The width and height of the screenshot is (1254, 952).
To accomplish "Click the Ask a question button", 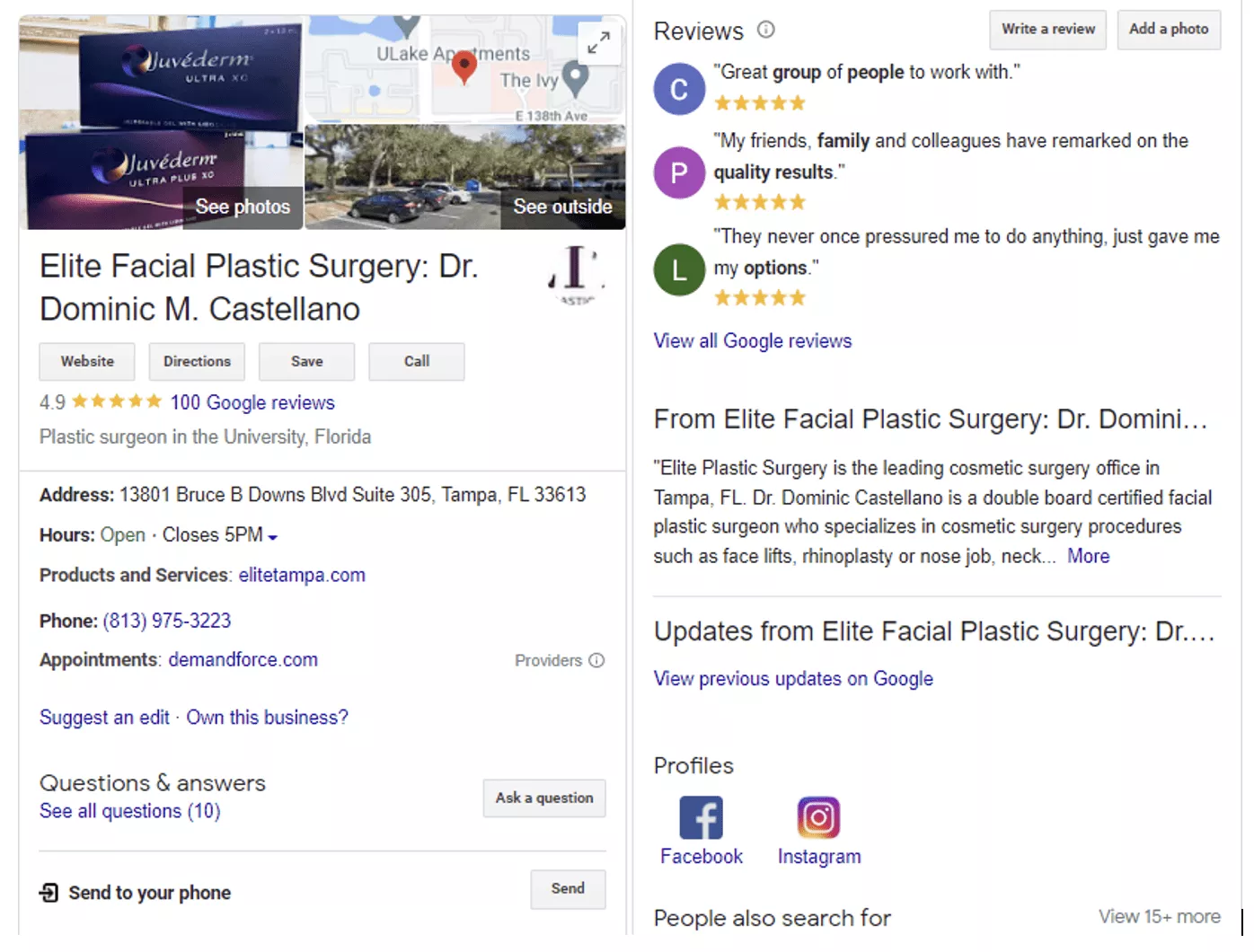I will 544,798.
